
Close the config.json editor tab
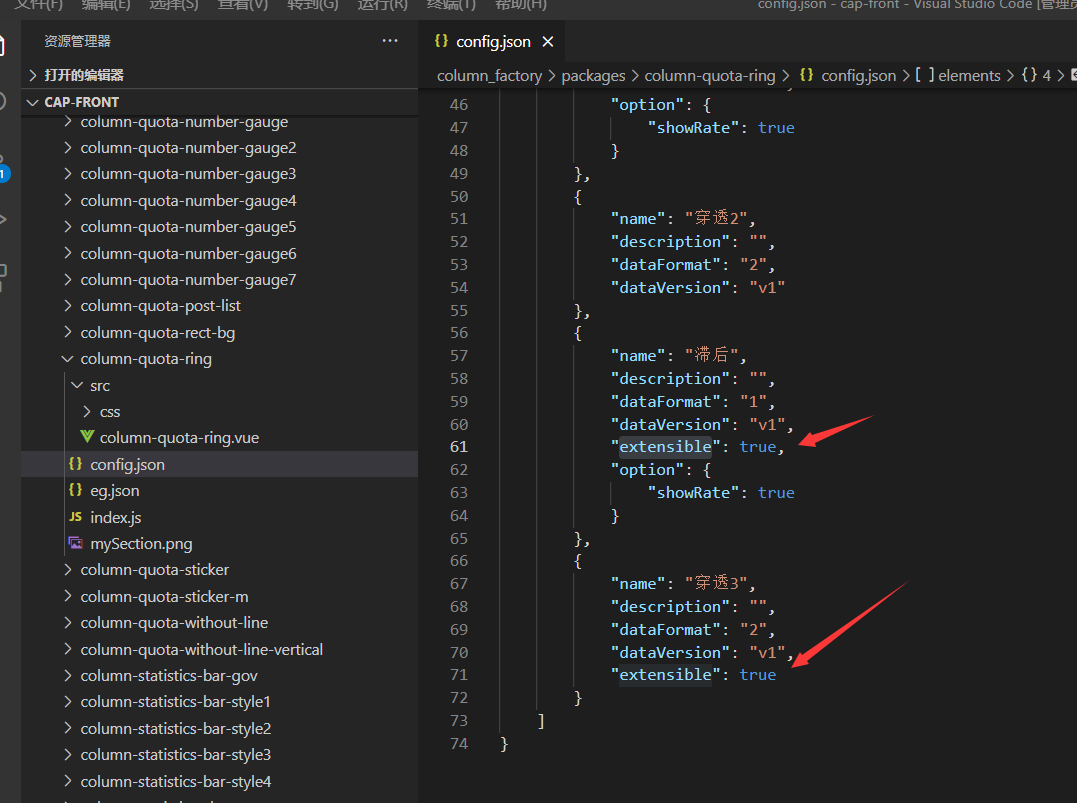coord(547,41)
